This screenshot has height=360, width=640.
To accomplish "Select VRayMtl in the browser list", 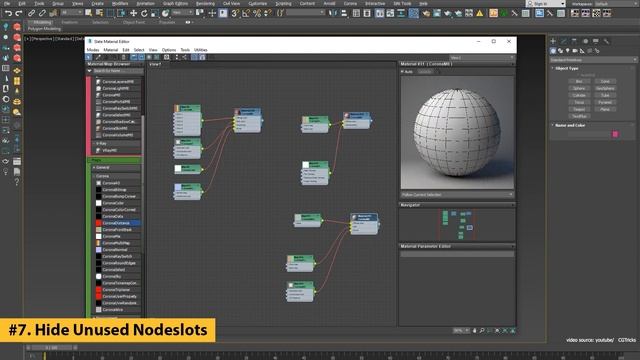I will tap(110, 150).
